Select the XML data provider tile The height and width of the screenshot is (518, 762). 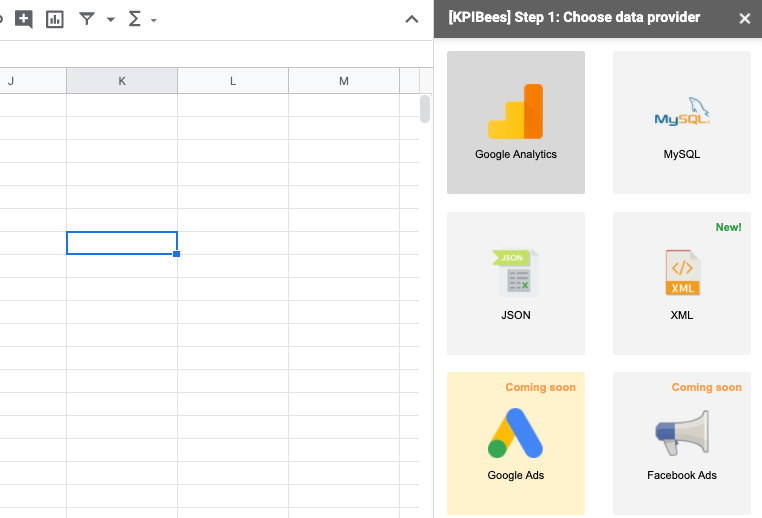click(x=682, y=283)
